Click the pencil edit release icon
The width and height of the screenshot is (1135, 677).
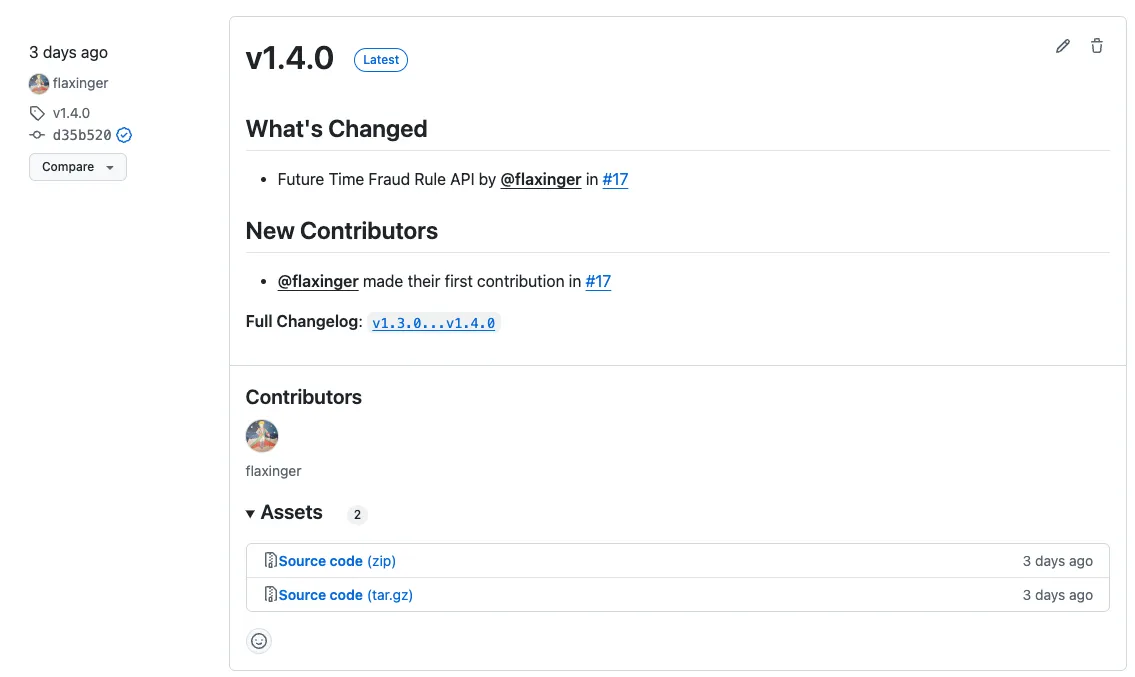coord(1063,46)
